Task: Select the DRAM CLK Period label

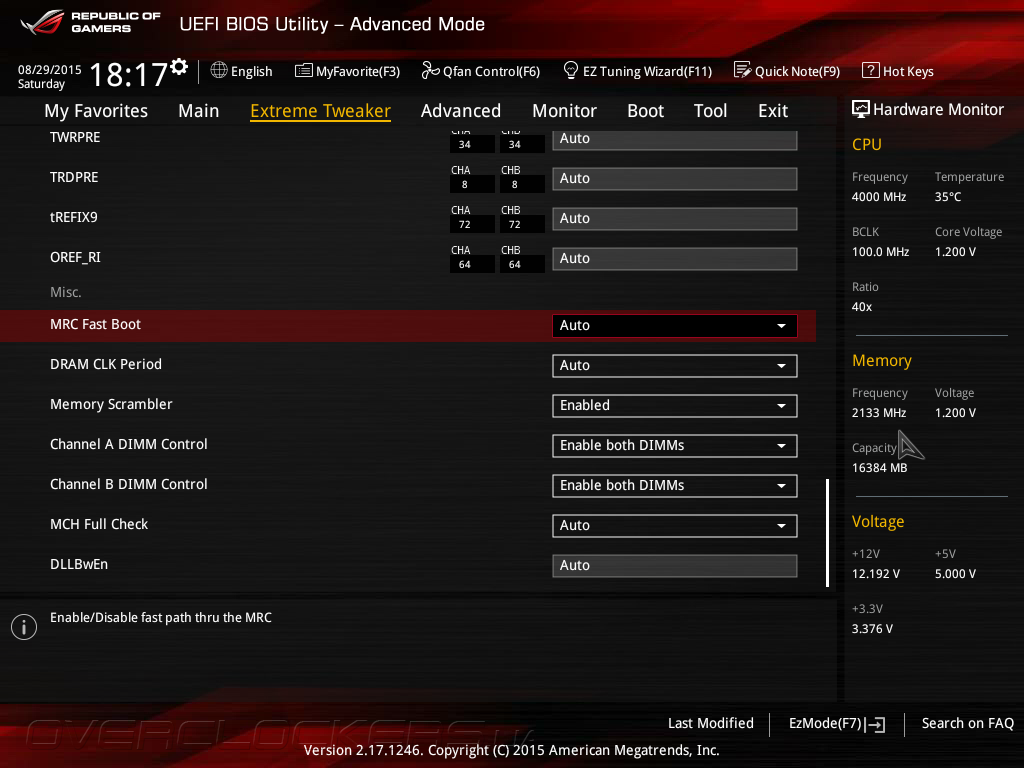Action: pyautogui.click(x=106, y=364)
